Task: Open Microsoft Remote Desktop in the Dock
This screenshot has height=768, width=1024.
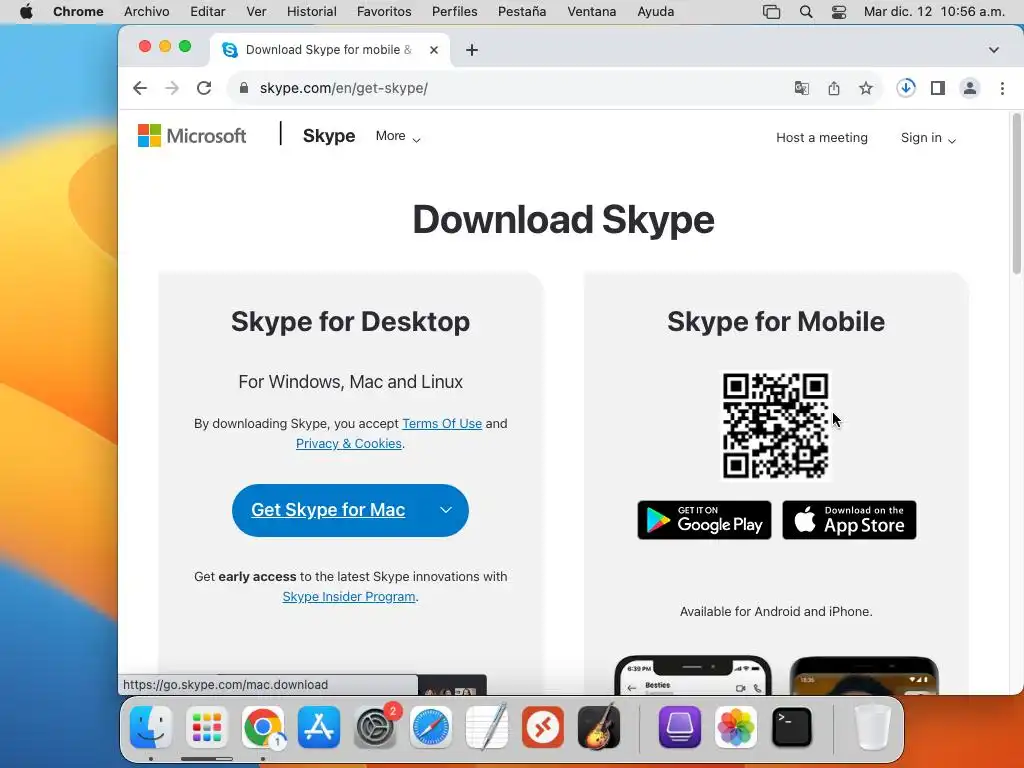Action: click(x=543, y=727)
